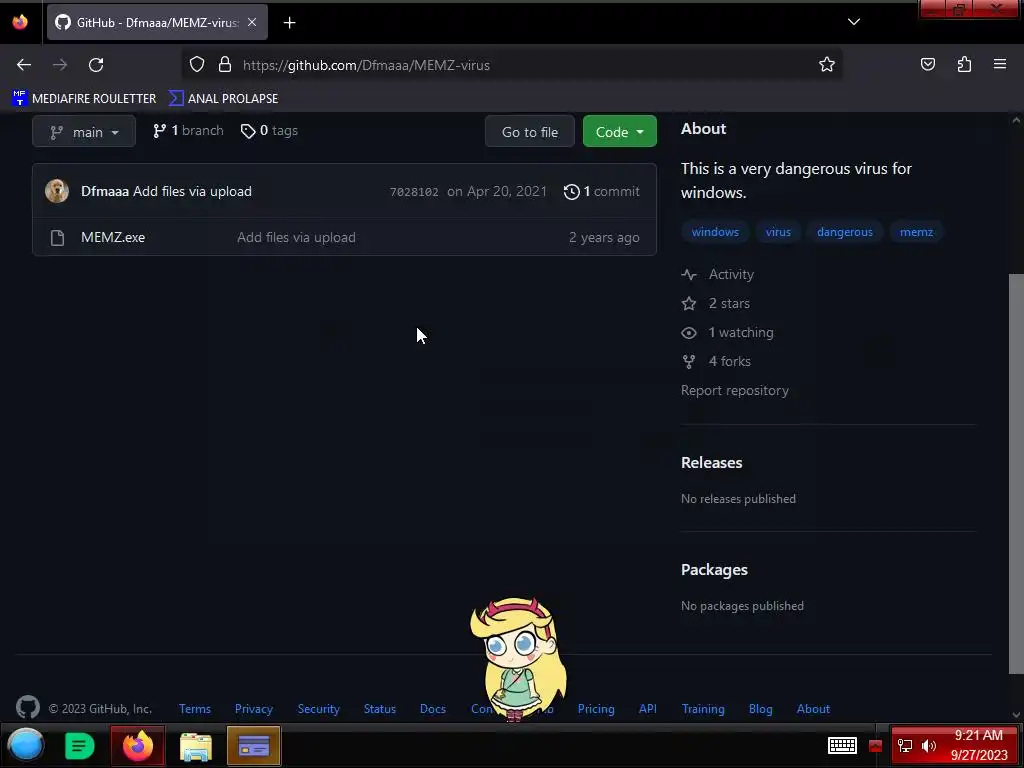Image resolution: width=1024 pixels, height=768 pixels.
Task: Open API footer link
Action: click(x=647, y=709)
